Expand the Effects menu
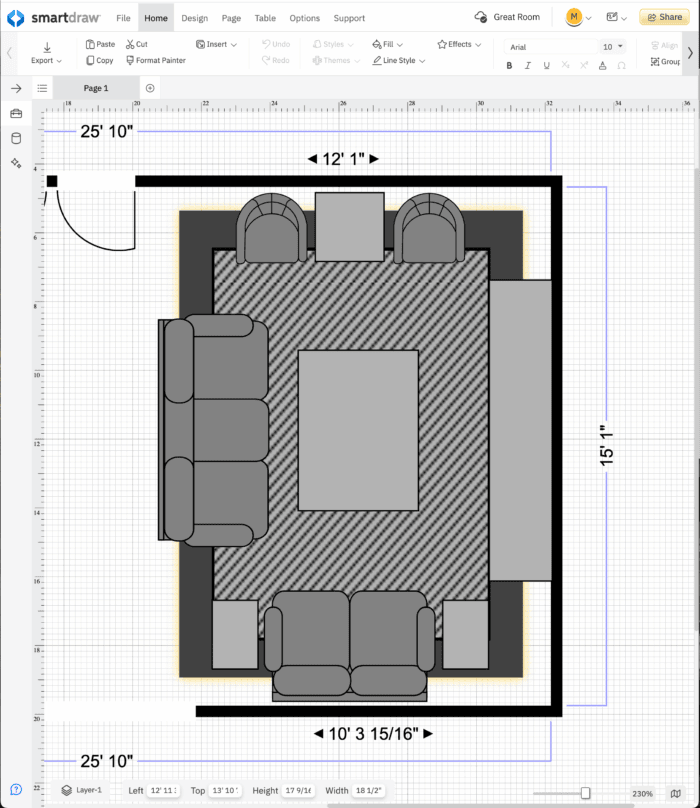 (x=459, y=44)
